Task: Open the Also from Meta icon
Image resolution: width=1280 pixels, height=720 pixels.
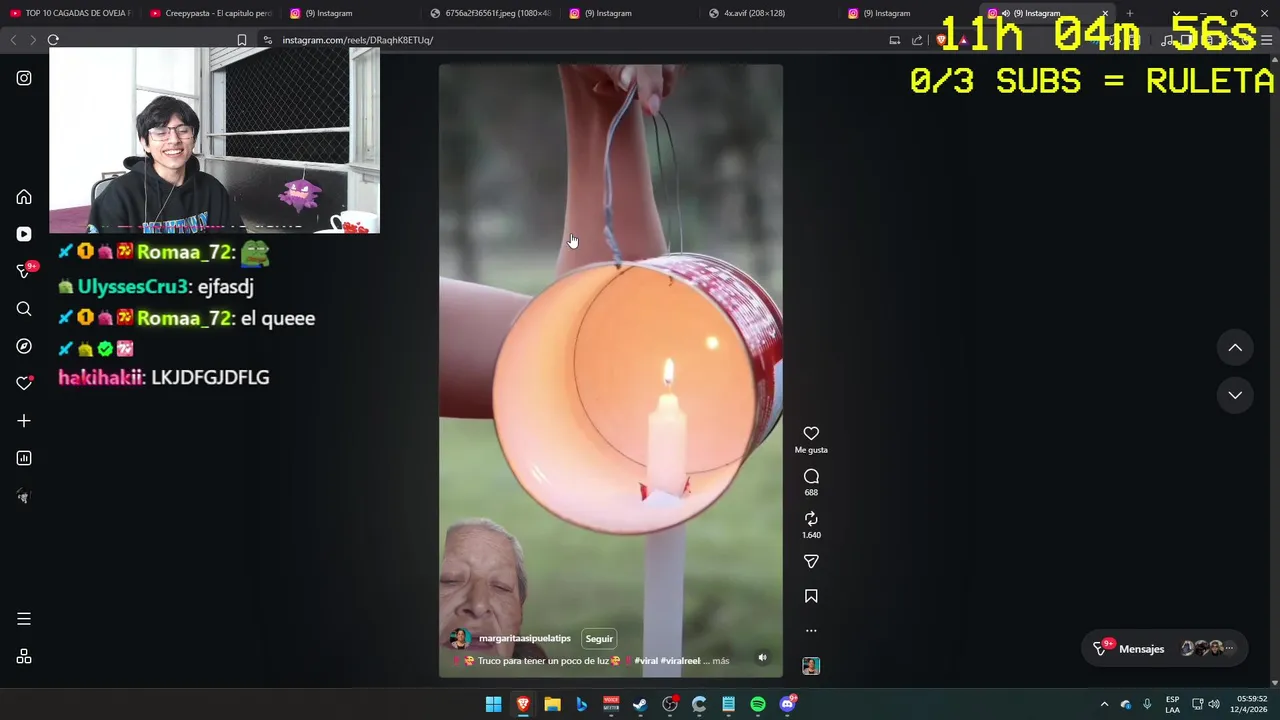Action: (x=24, y=657)
